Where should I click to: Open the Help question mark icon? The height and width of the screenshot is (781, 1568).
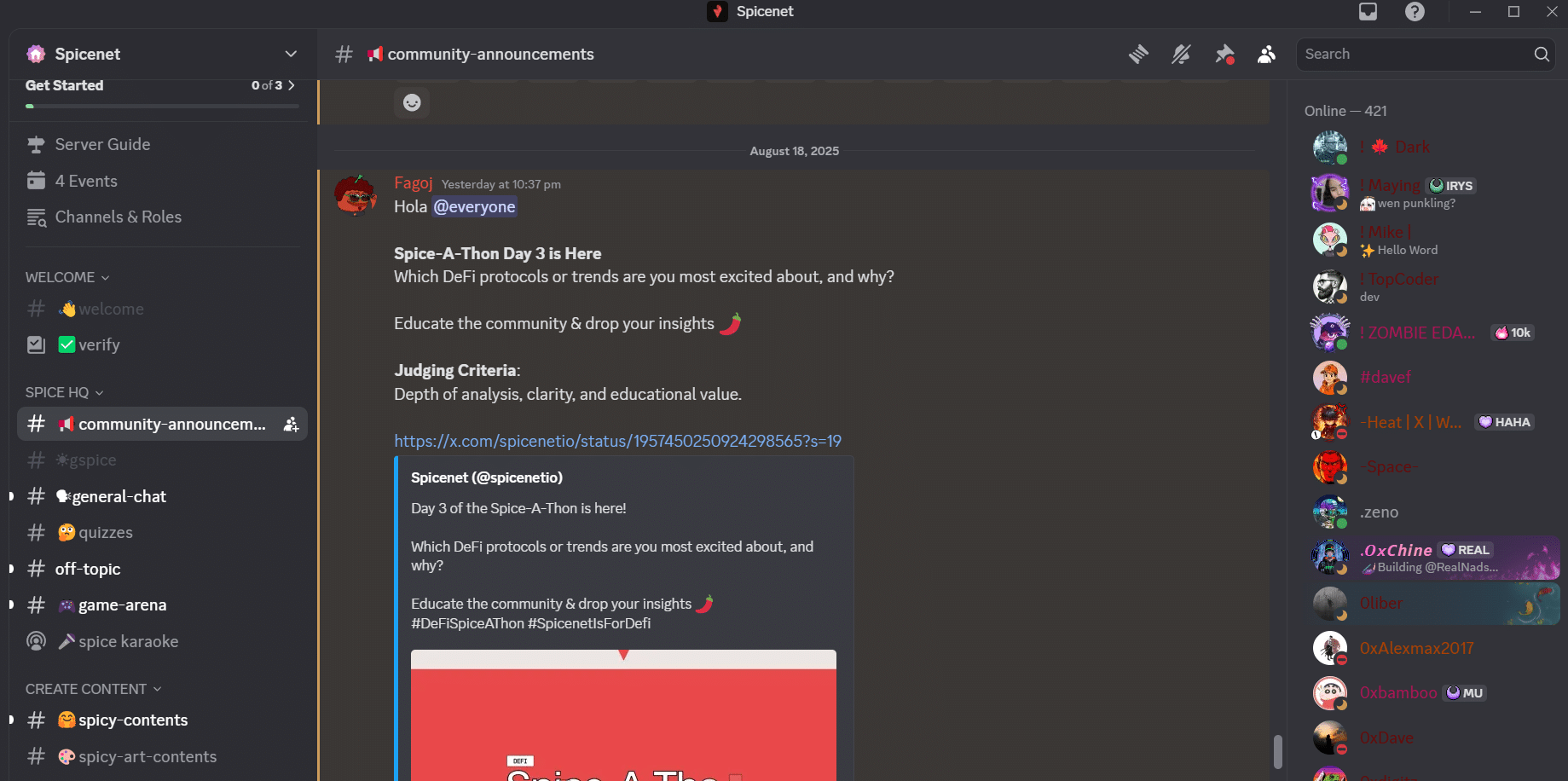1415,12
